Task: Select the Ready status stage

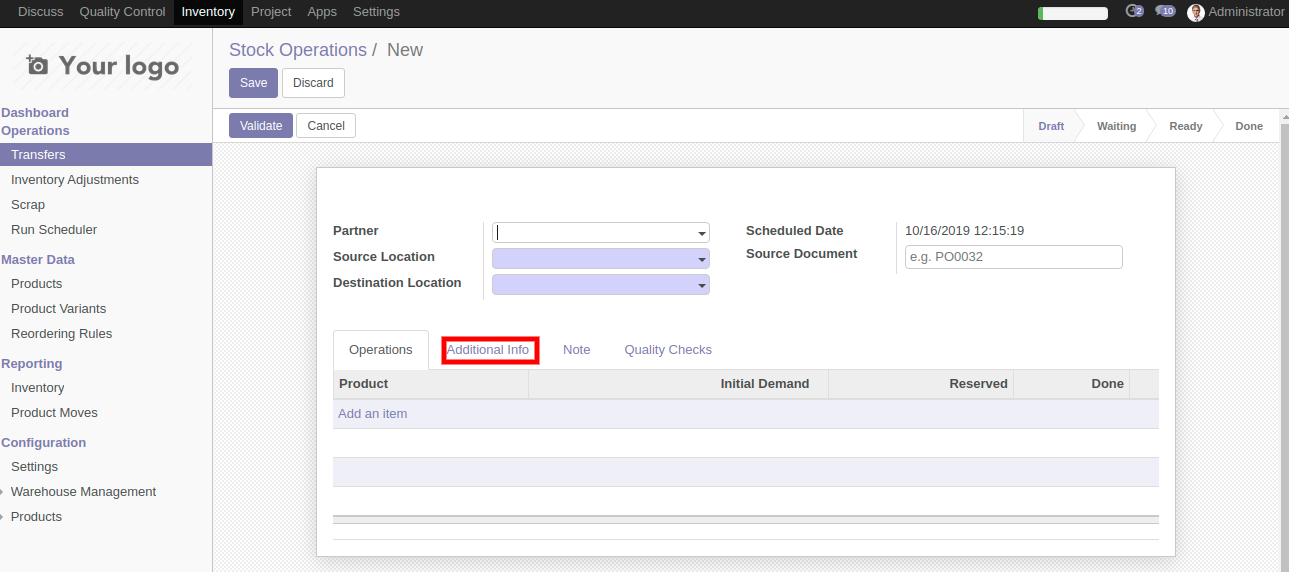Action: [1185, 126]
